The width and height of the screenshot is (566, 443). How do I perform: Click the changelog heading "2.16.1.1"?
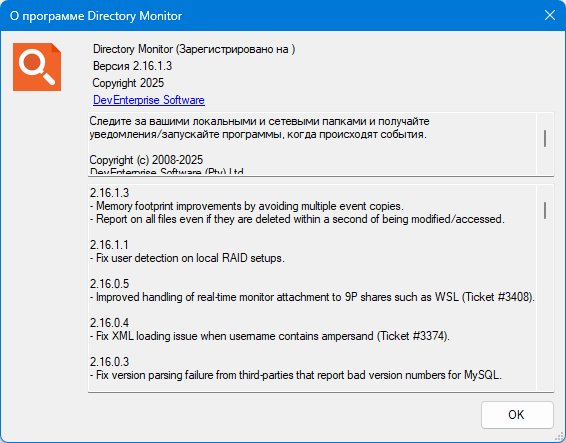pos(109,245)
